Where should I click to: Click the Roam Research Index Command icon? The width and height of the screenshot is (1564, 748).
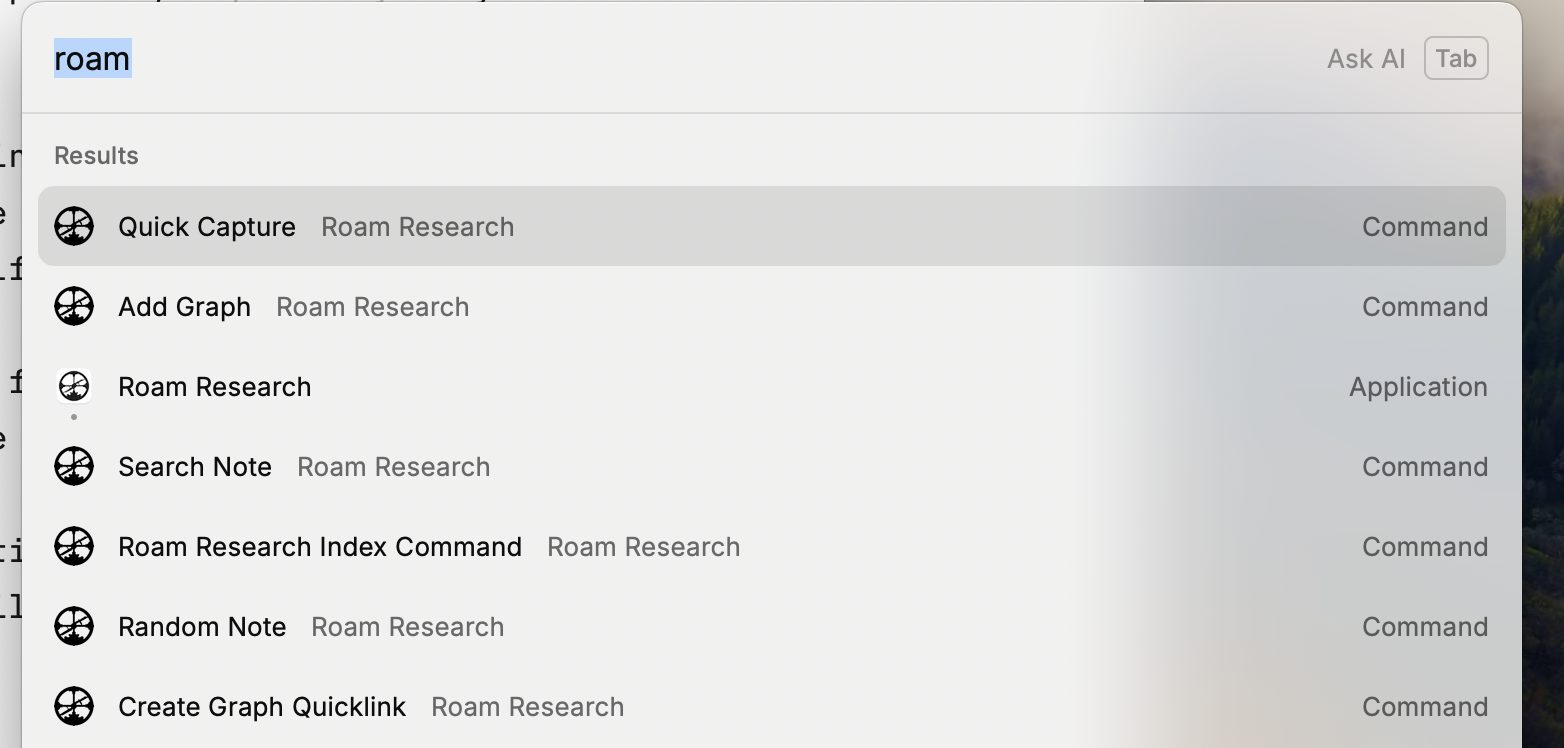[74, 546]
